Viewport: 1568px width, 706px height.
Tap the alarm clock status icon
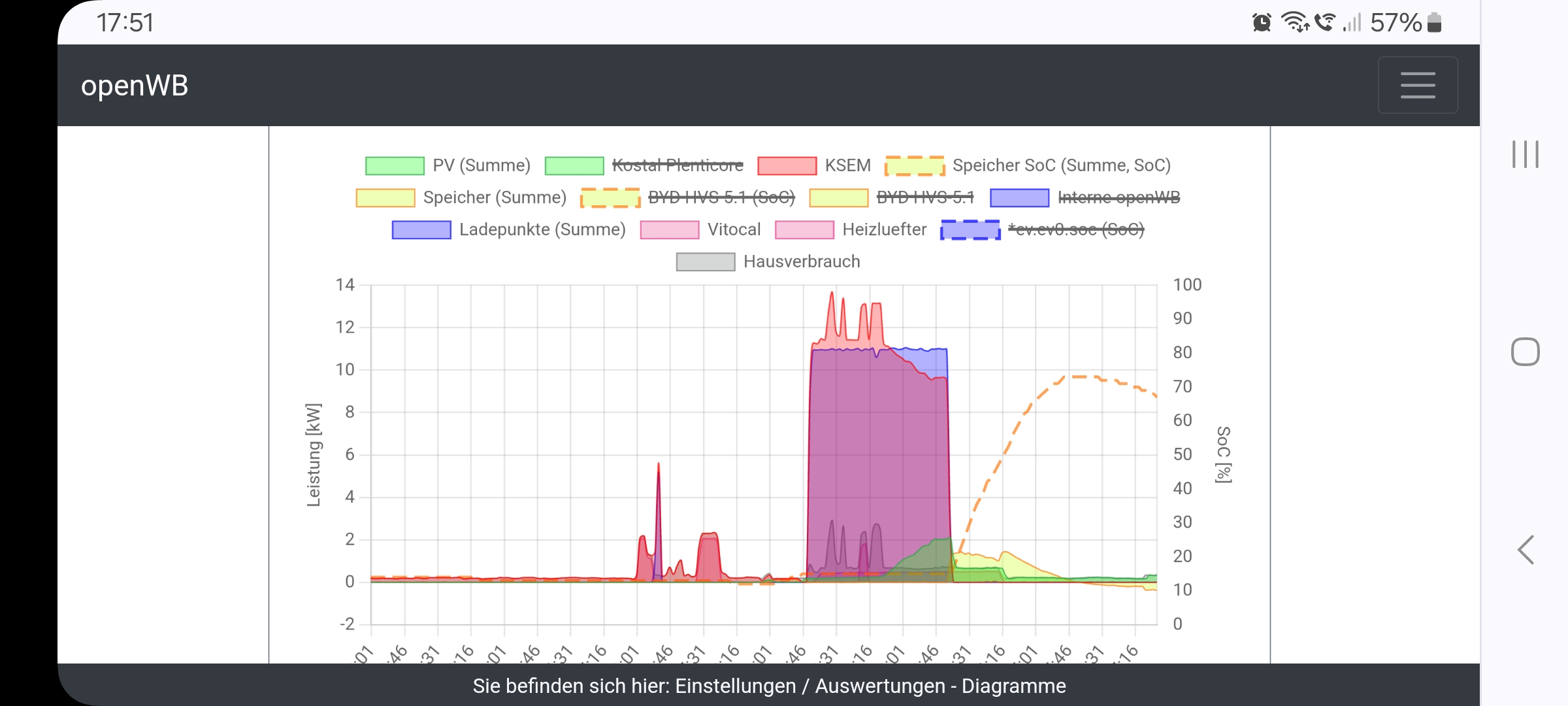[x=1262, y=23]
